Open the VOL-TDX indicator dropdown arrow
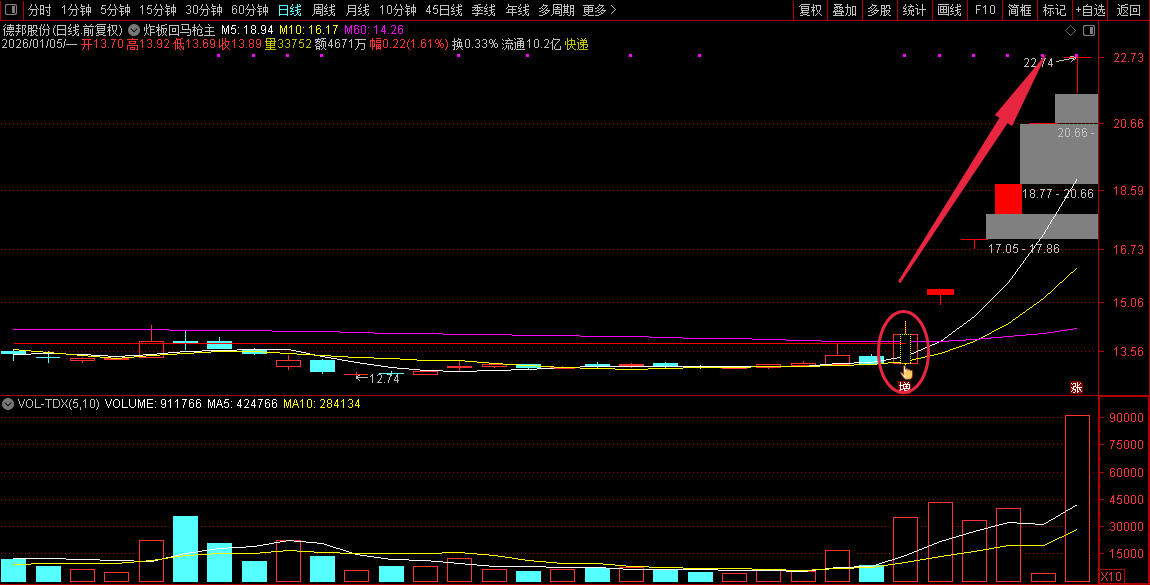 click(x=8, y=404)
